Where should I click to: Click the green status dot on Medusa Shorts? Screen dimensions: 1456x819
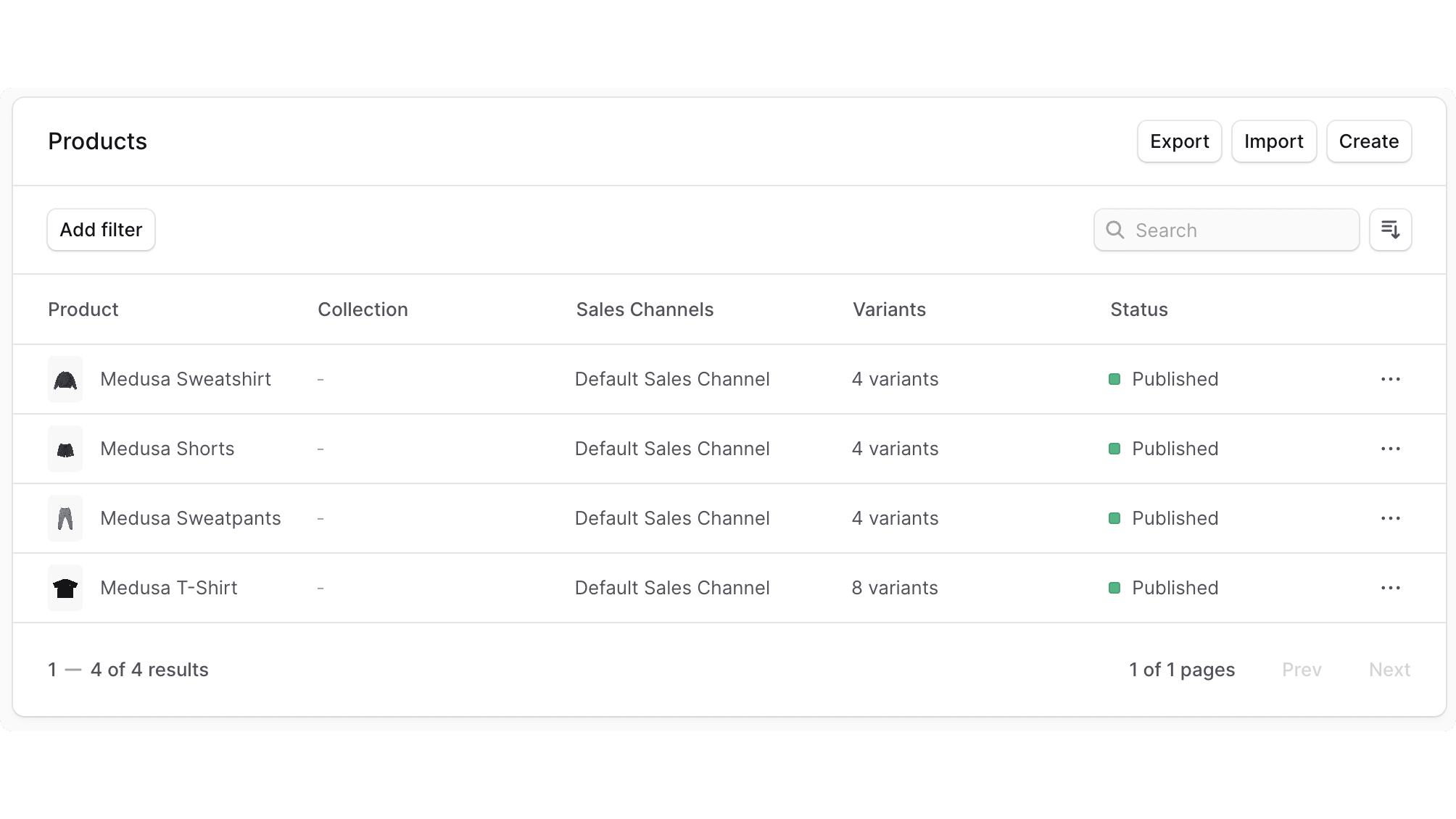tap(1114, 449)
